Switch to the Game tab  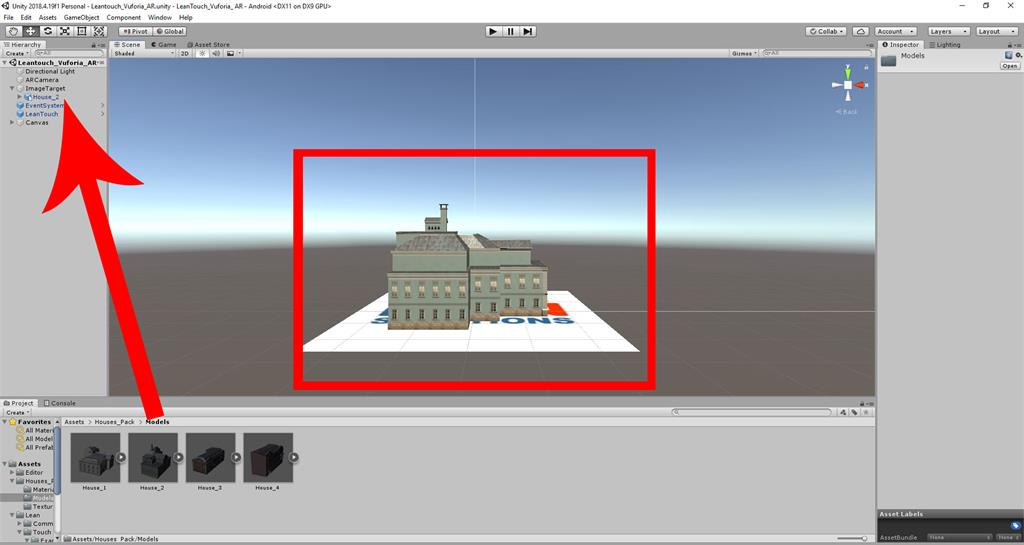pos(164,44)
